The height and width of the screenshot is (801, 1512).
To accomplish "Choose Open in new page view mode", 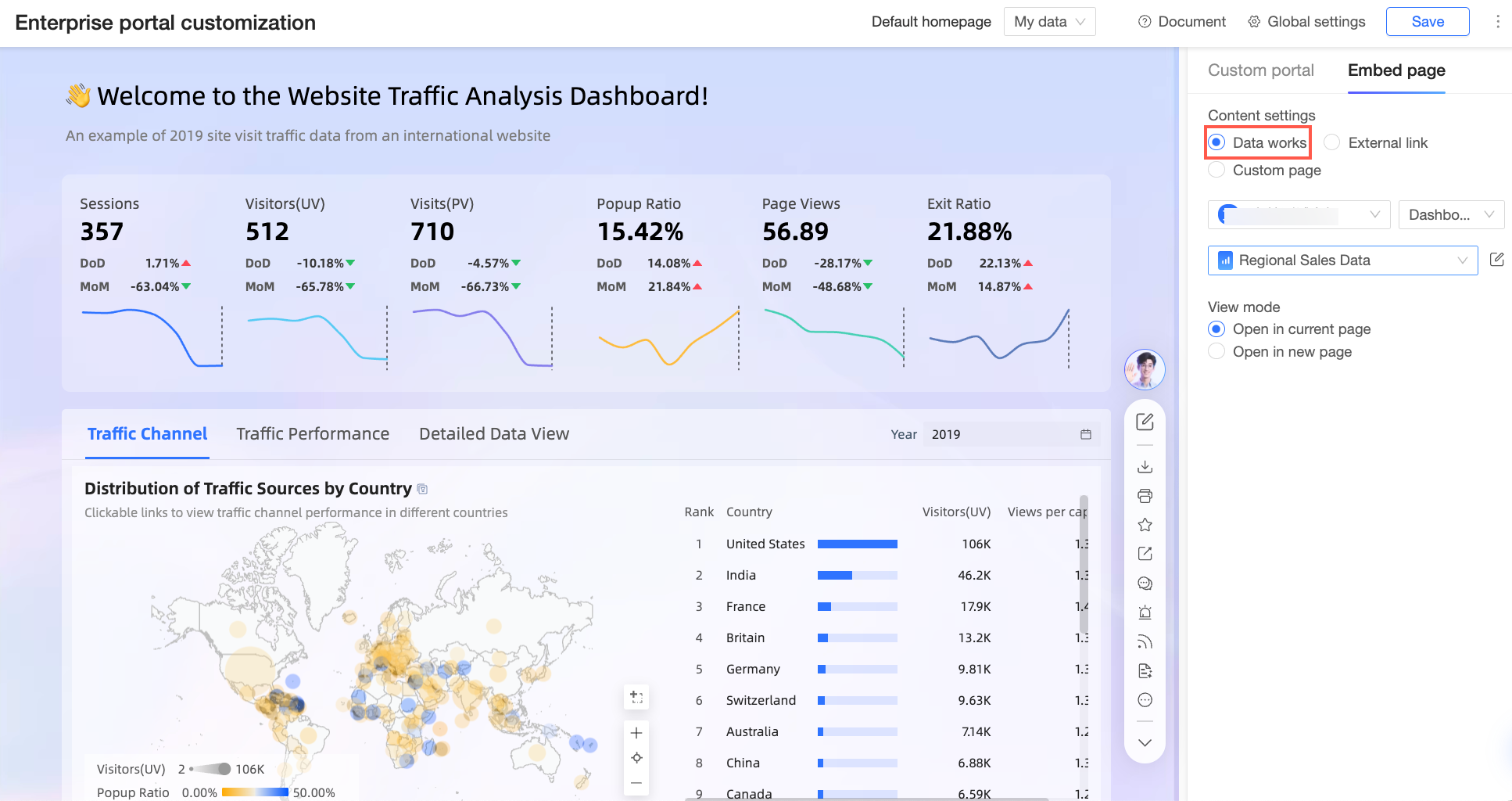I will pos(1280,351).
